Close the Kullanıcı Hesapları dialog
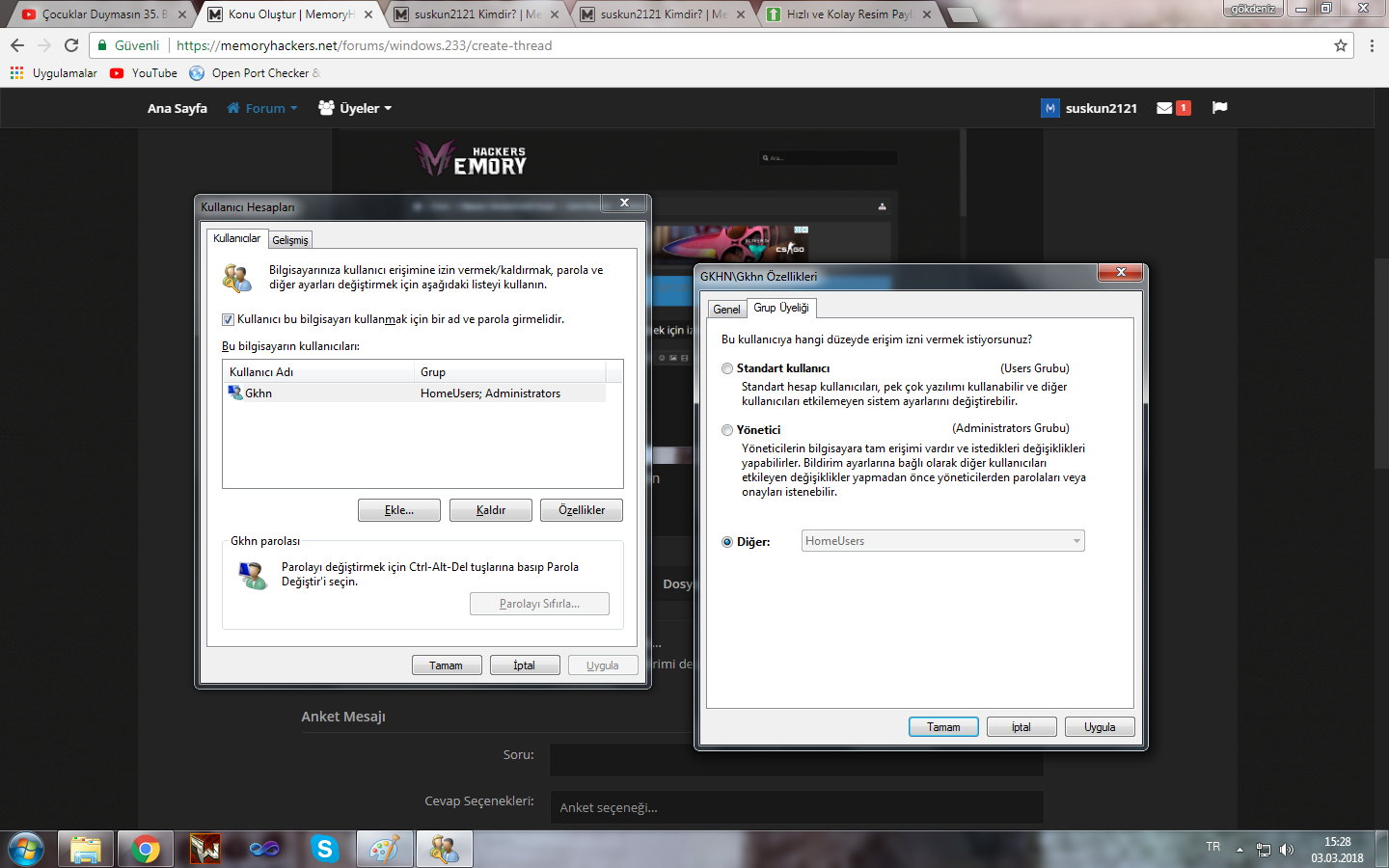Screen dimensions: 1389x868 click(624, 203)
